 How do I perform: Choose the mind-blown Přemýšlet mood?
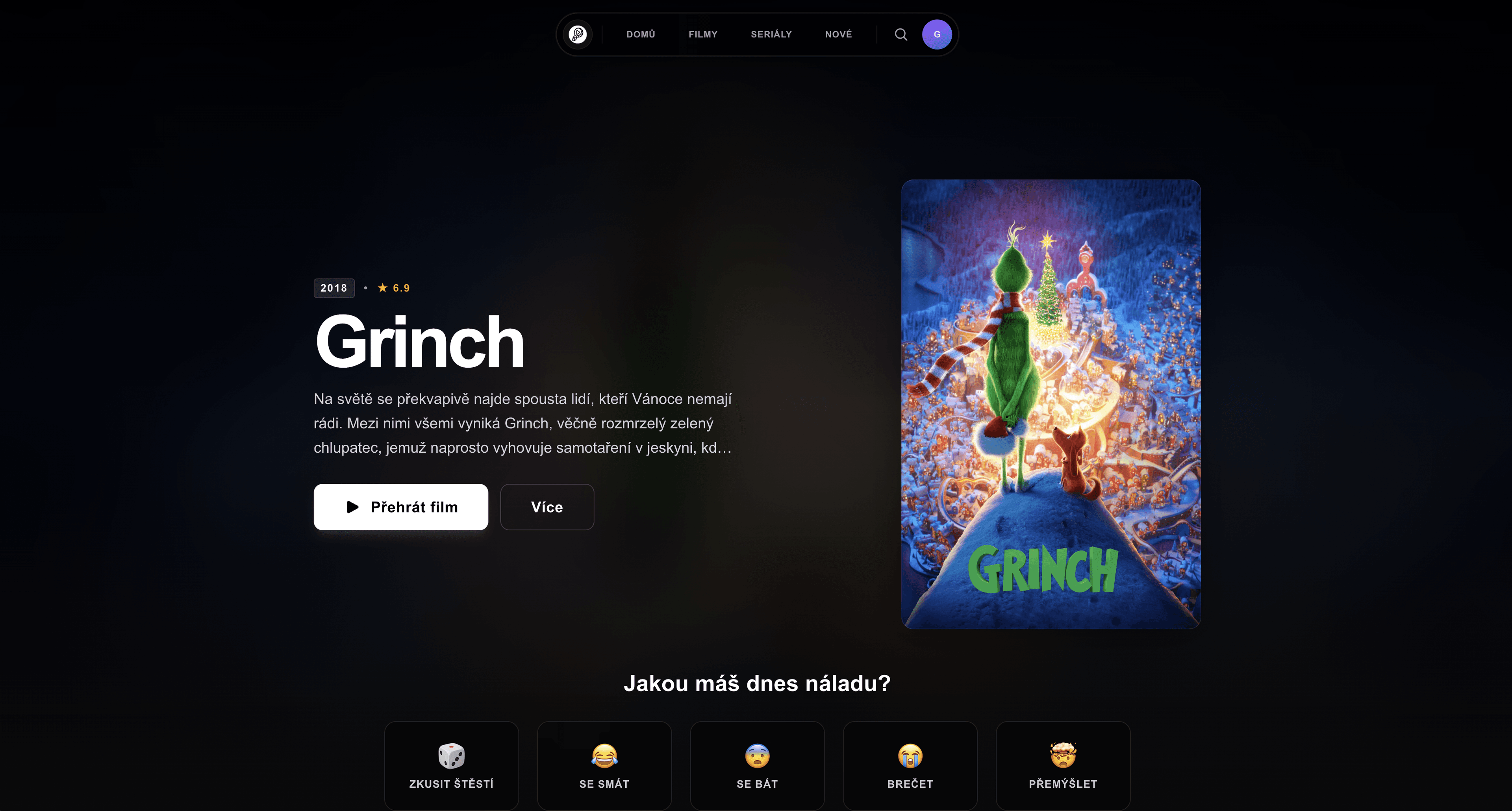click(x=1063, y=766)
